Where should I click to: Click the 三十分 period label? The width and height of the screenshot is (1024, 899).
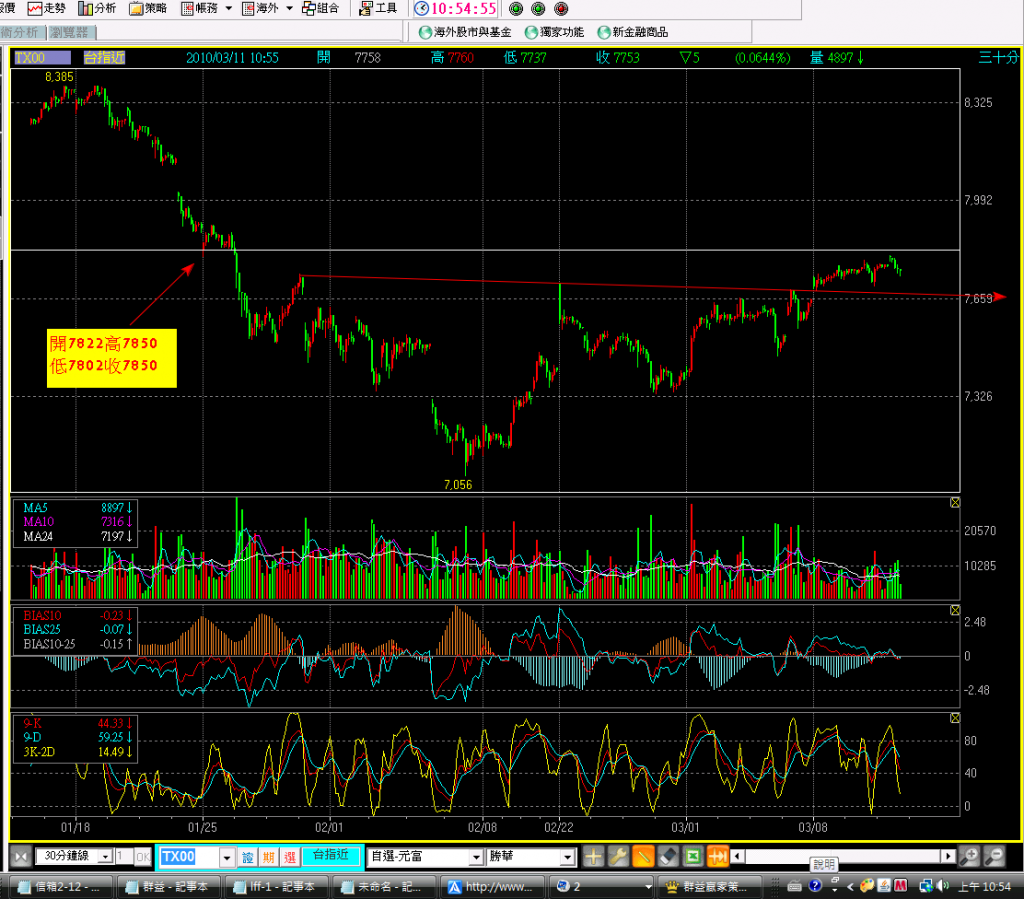coord(999,57)
